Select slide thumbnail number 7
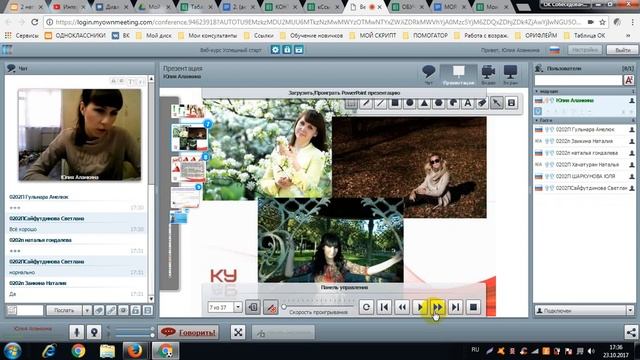This screenshot has width=640, height=360. coord(189,138)
